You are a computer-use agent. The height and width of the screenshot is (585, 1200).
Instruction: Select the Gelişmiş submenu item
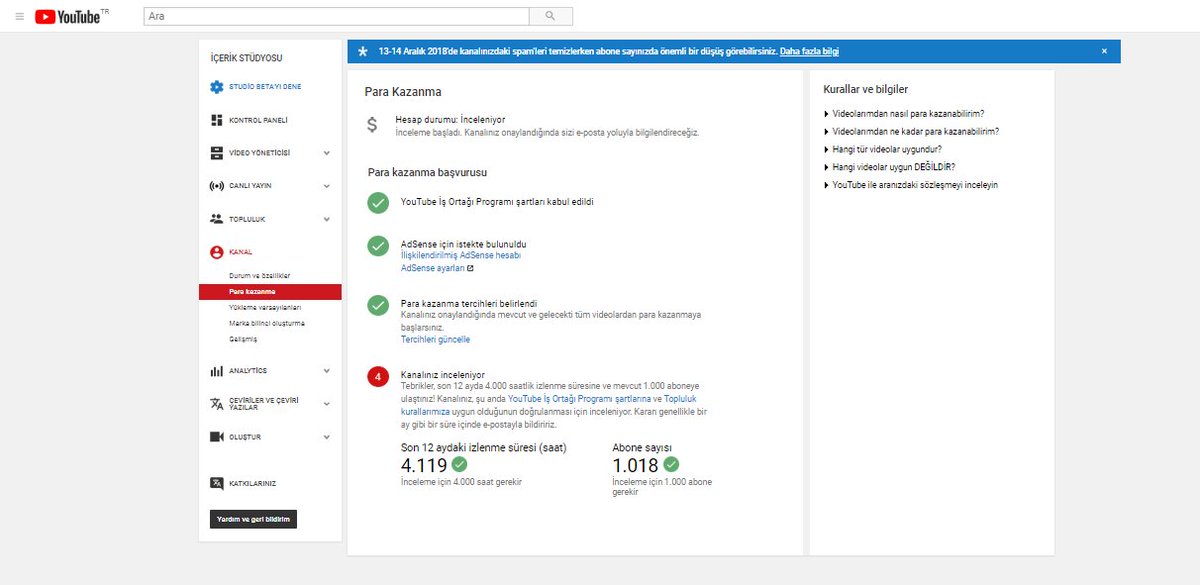tap(242, 339)
